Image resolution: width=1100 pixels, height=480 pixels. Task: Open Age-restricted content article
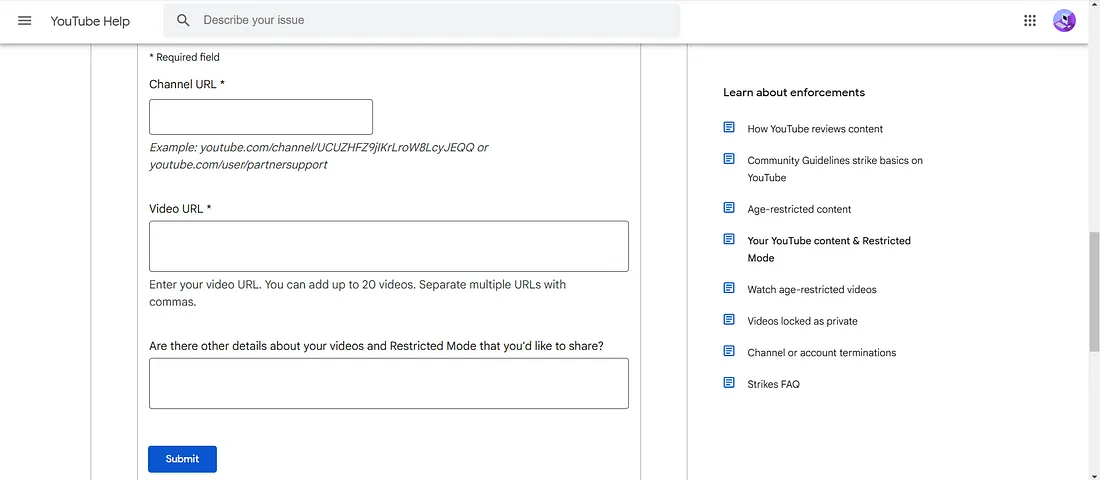tap(799, 209)
